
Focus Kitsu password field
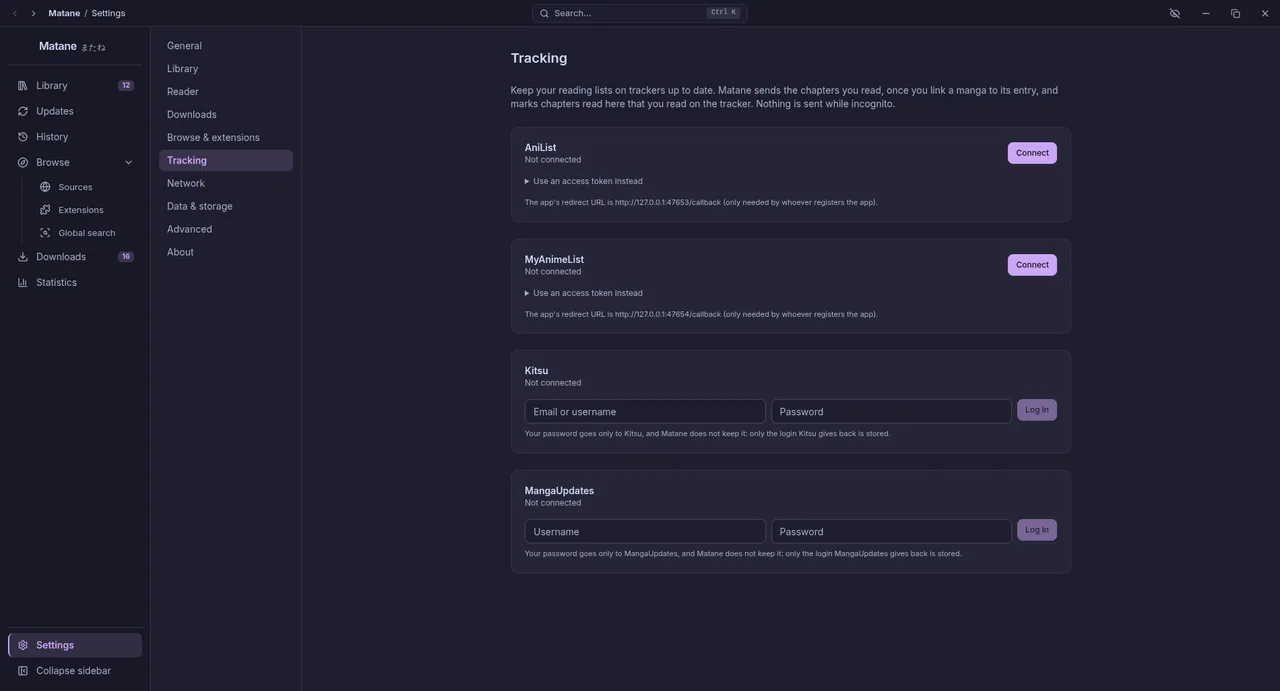[x=891, y=412]
